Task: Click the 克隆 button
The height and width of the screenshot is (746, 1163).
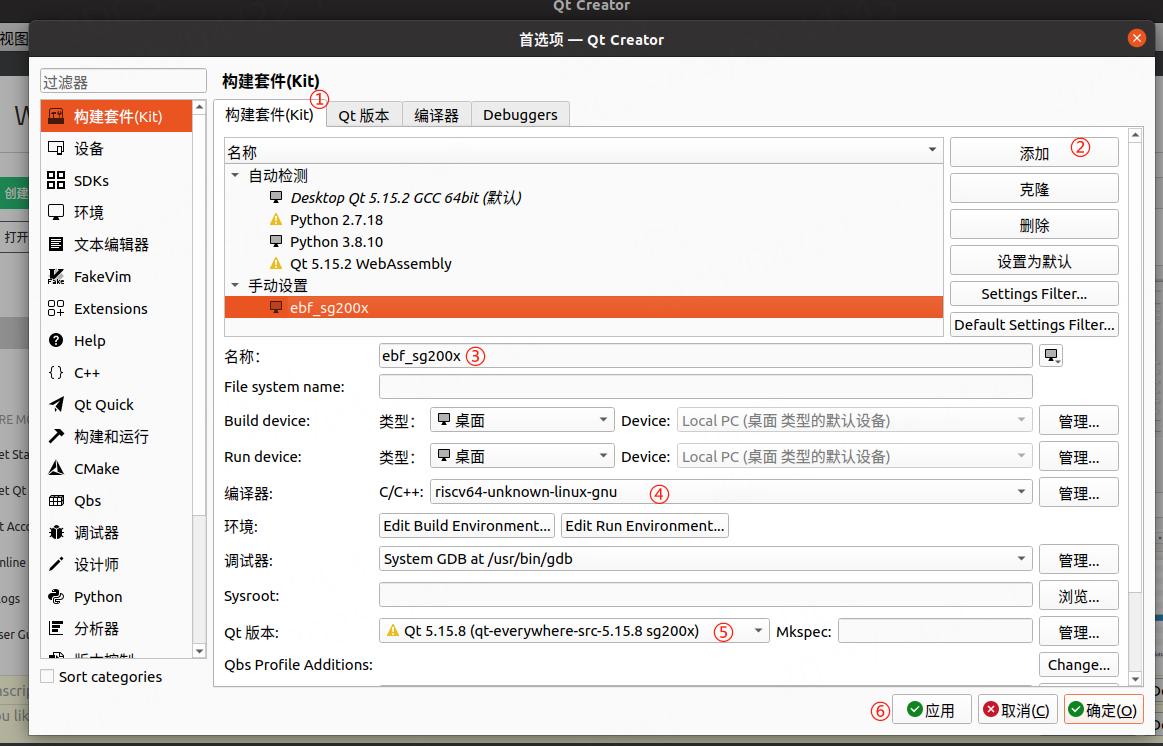Action: (x=1034, y=189)
